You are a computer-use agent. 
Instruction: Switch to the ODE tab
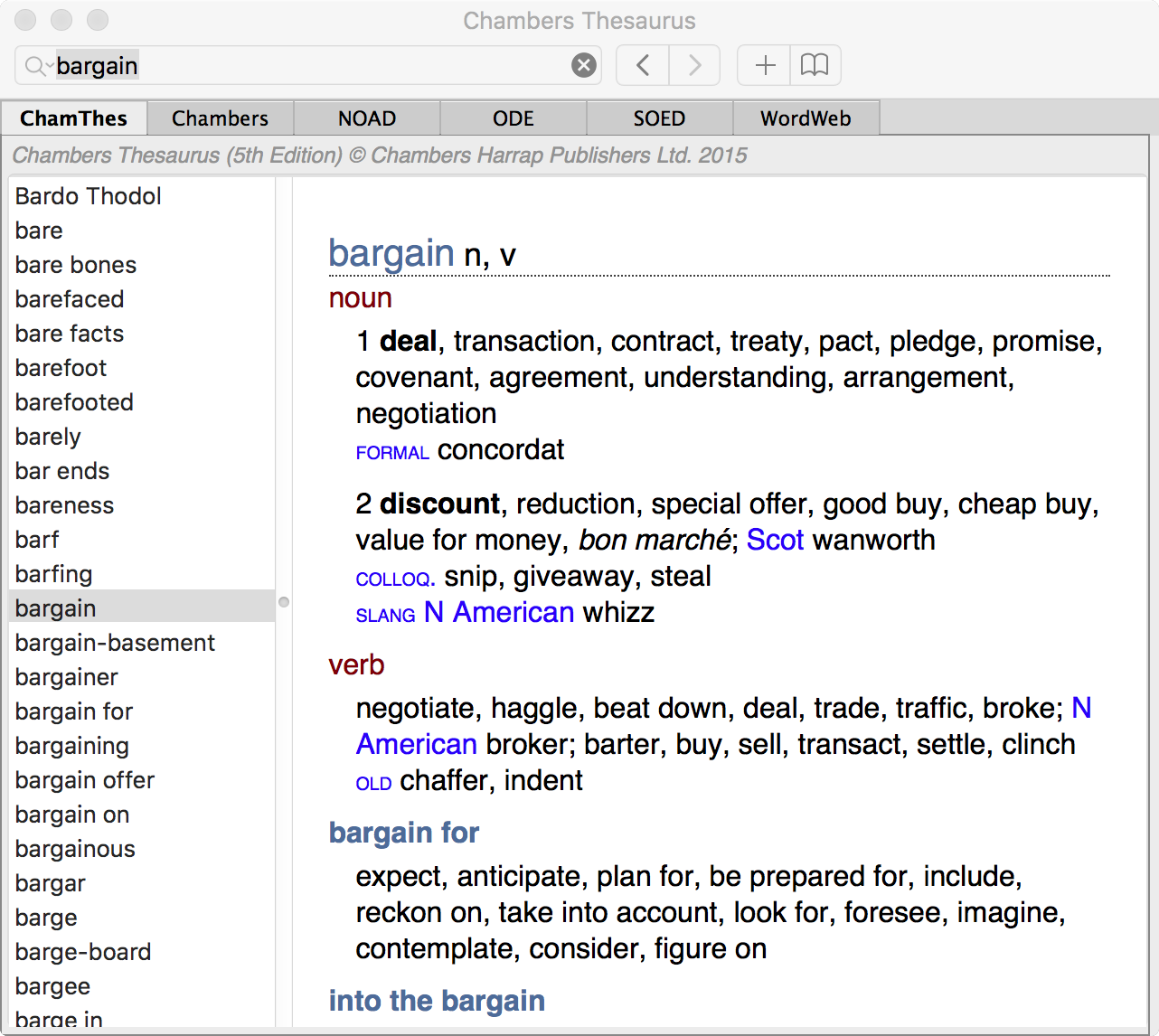click(x=514, y=118)
